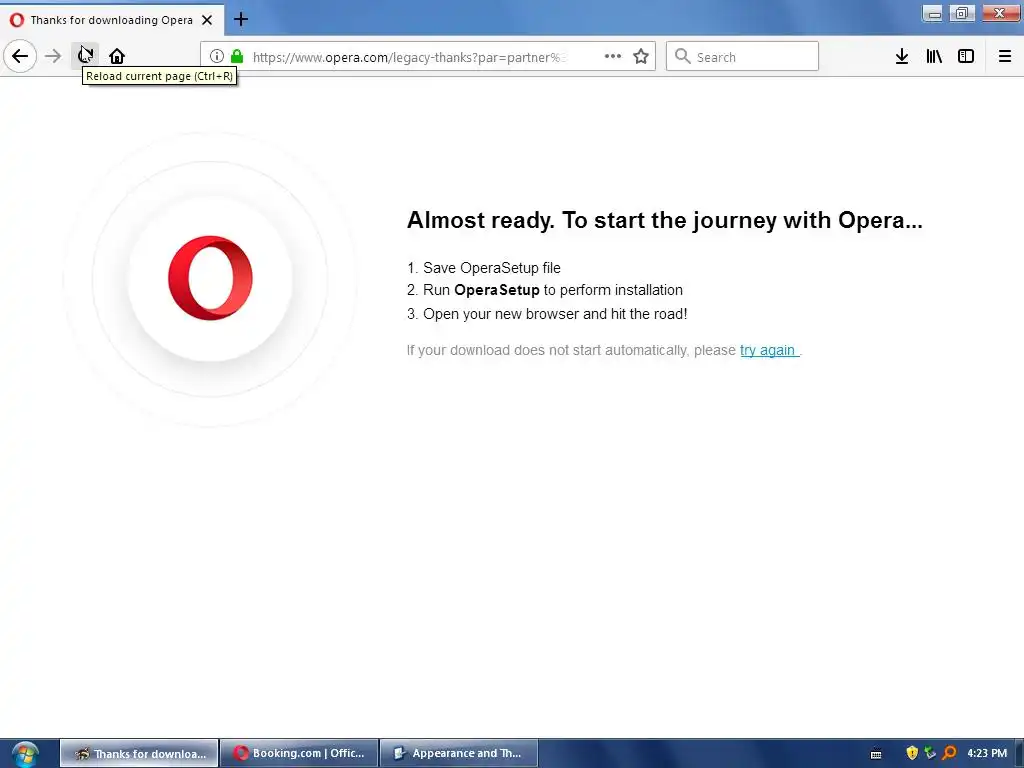Open the page actions three-dot menu
1024x768 pixels.
click(613, 57)
